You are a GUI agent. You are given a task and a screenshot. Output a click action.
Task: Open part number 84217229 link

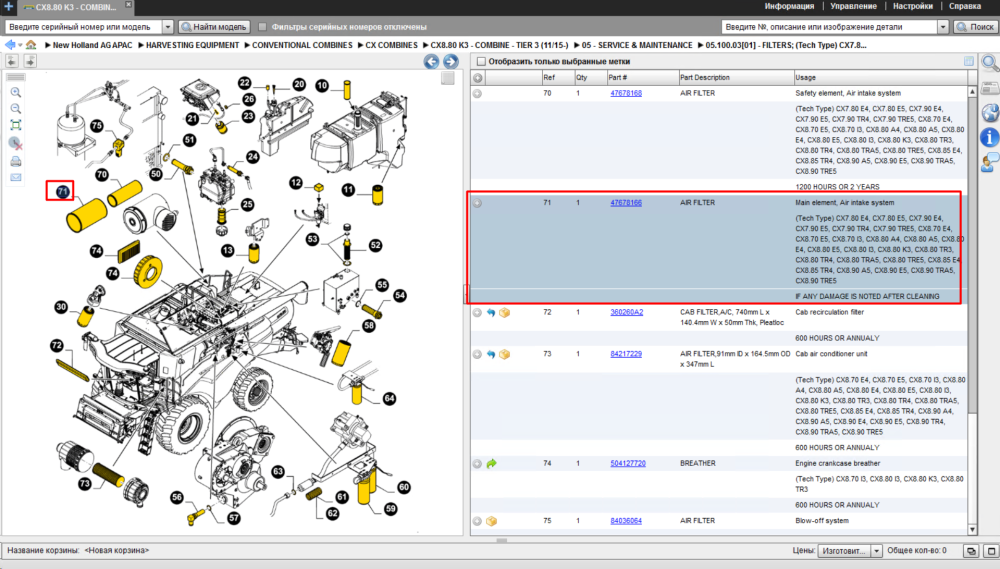[x=626, y=354]
